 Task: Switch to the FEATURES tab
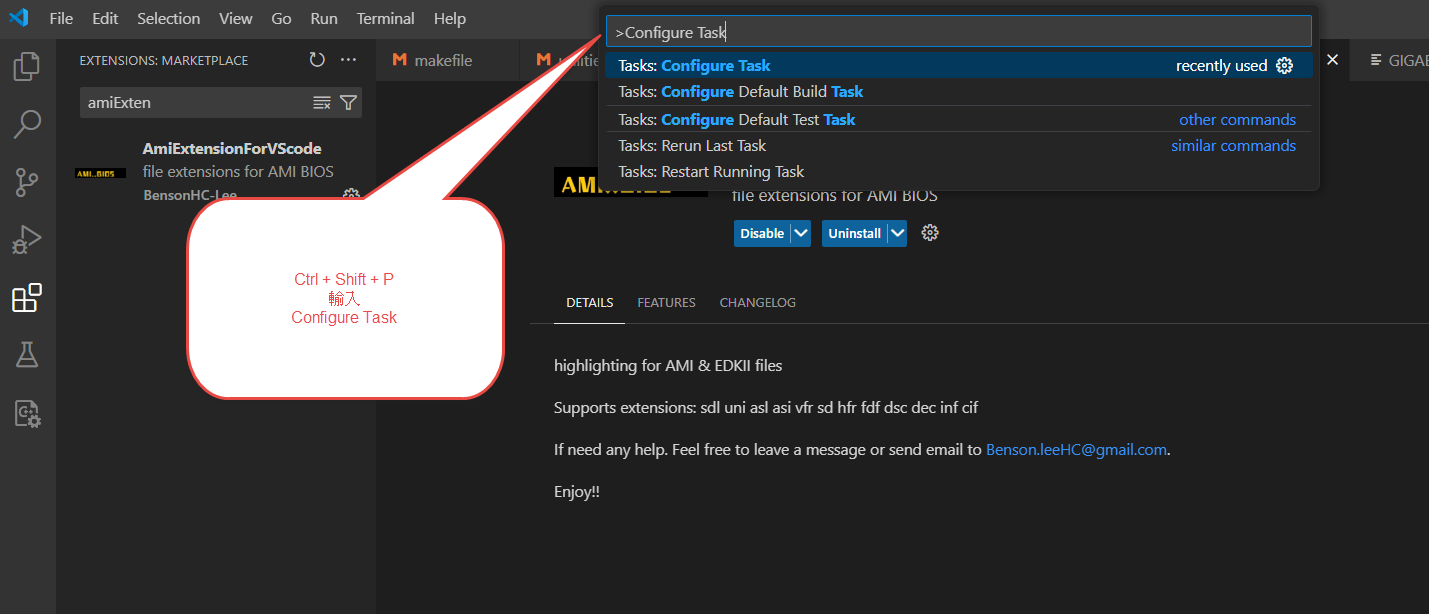point(666,303)
